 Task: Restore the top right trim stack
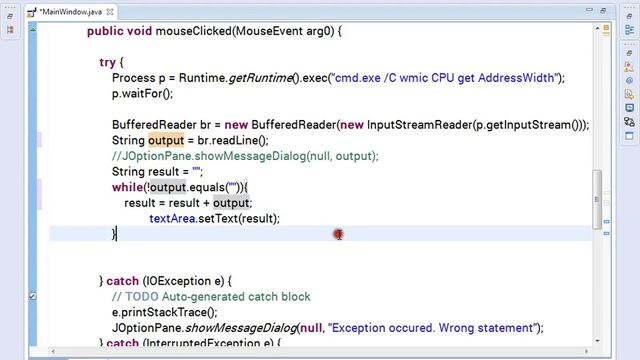[629, 16]
